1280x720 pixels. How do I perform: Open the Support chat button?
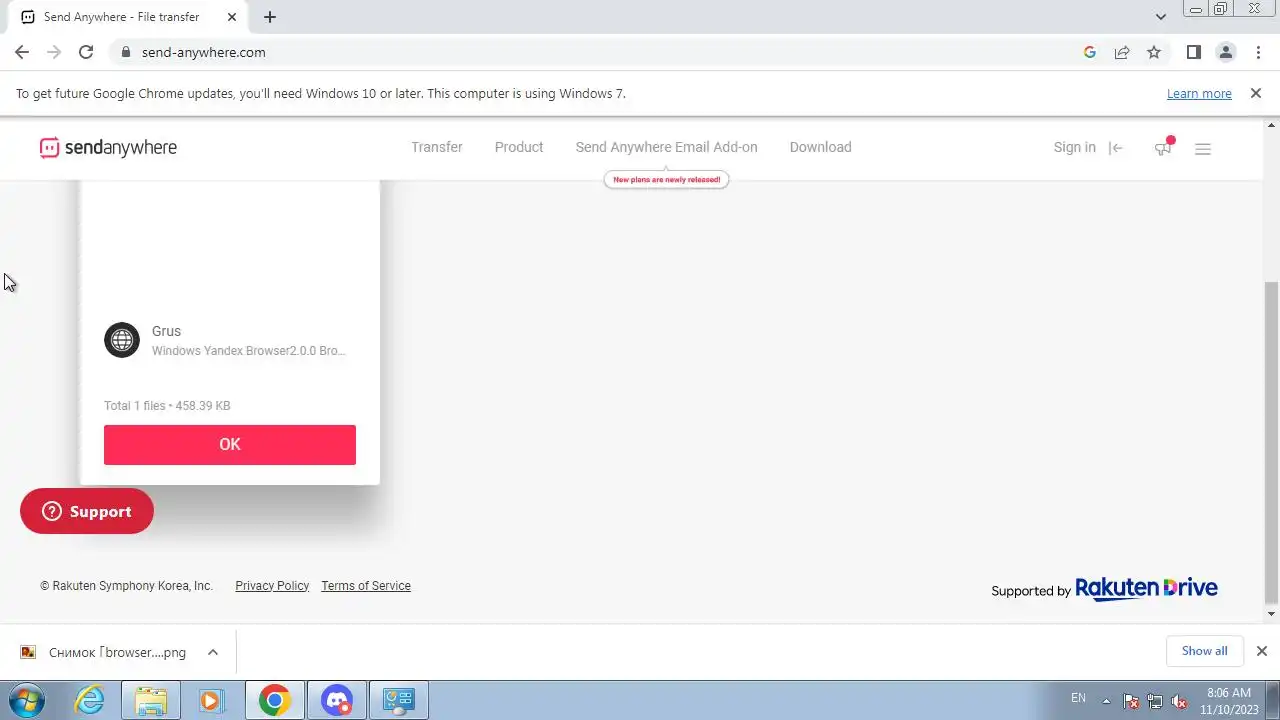(x=87, y=511)
